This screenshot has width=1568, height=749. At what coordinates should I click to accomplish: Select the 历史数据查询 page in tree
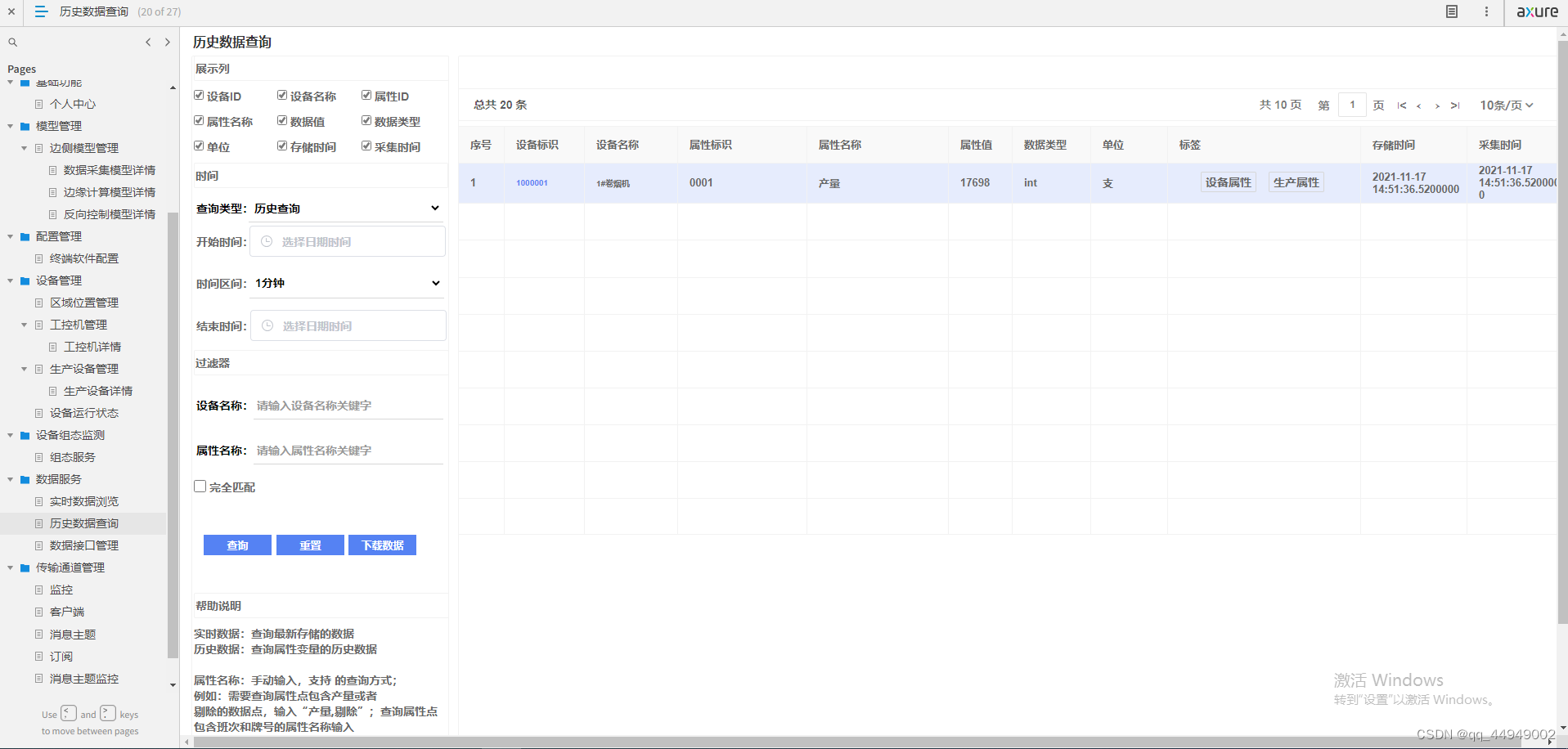pyautogui.click(x=84, y=523)
